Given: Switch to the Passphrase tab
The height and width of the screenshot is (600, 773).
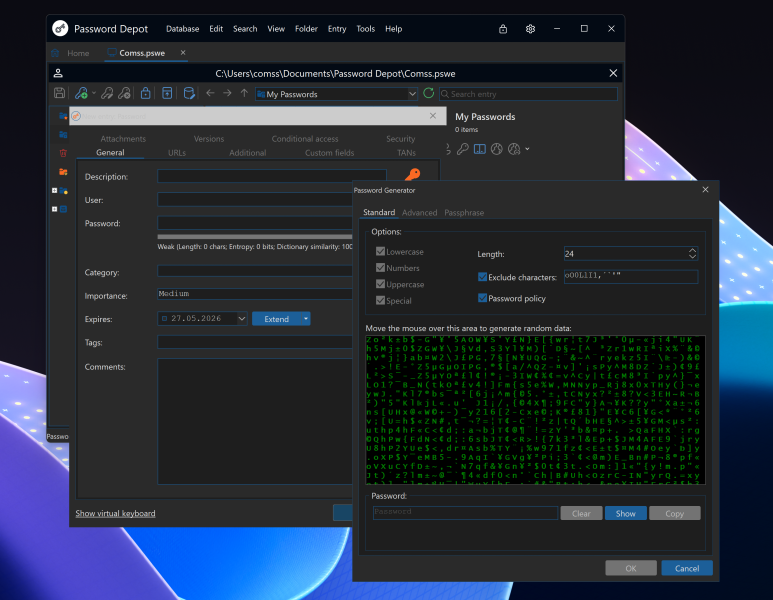Looking at the screenshot, I should tap(464, 212).
